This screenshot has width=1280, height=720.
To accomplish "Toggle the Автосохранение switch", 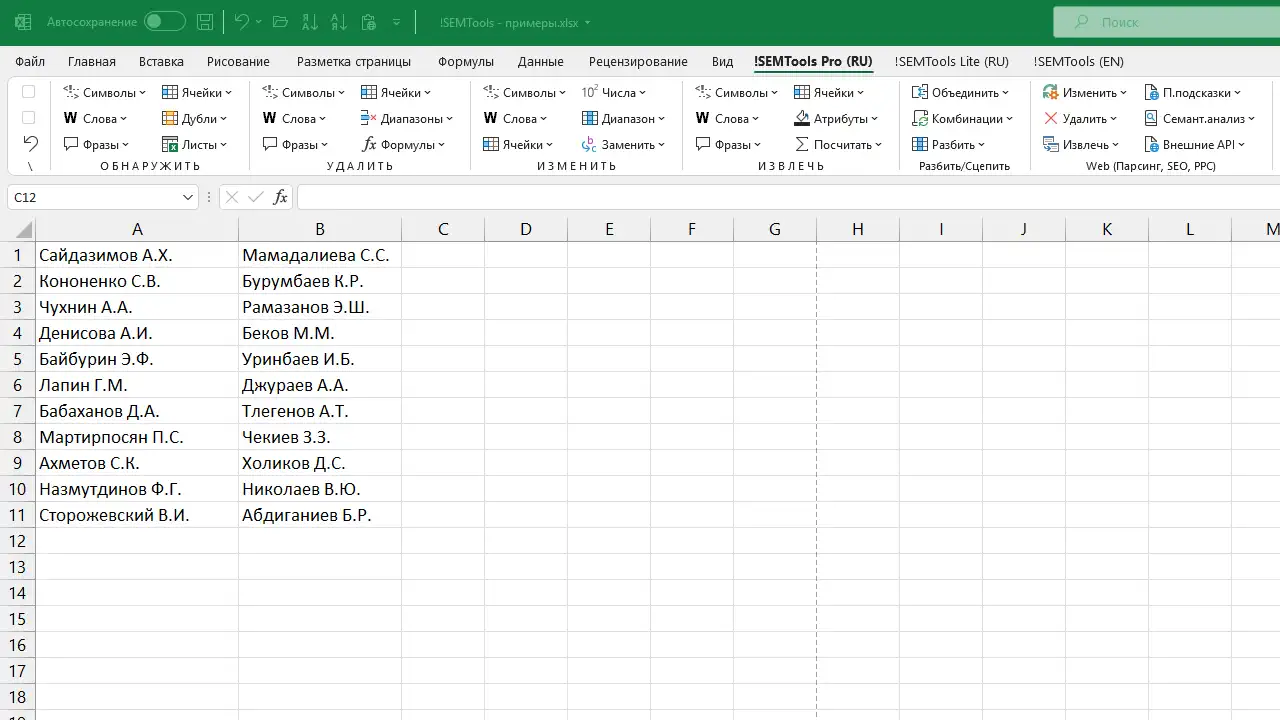I will tap(164, 21).
